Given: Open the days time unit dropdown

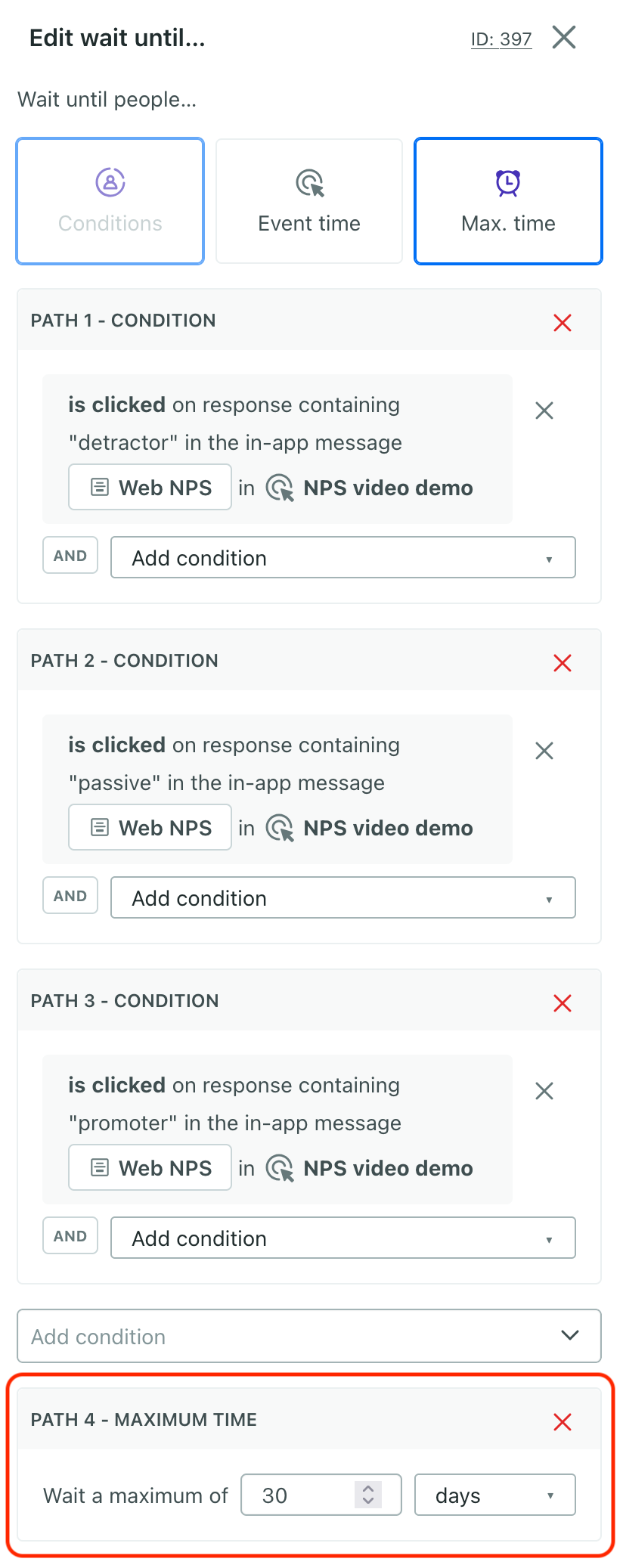Looking at the screenshot, I should [x=494, y=1495].
